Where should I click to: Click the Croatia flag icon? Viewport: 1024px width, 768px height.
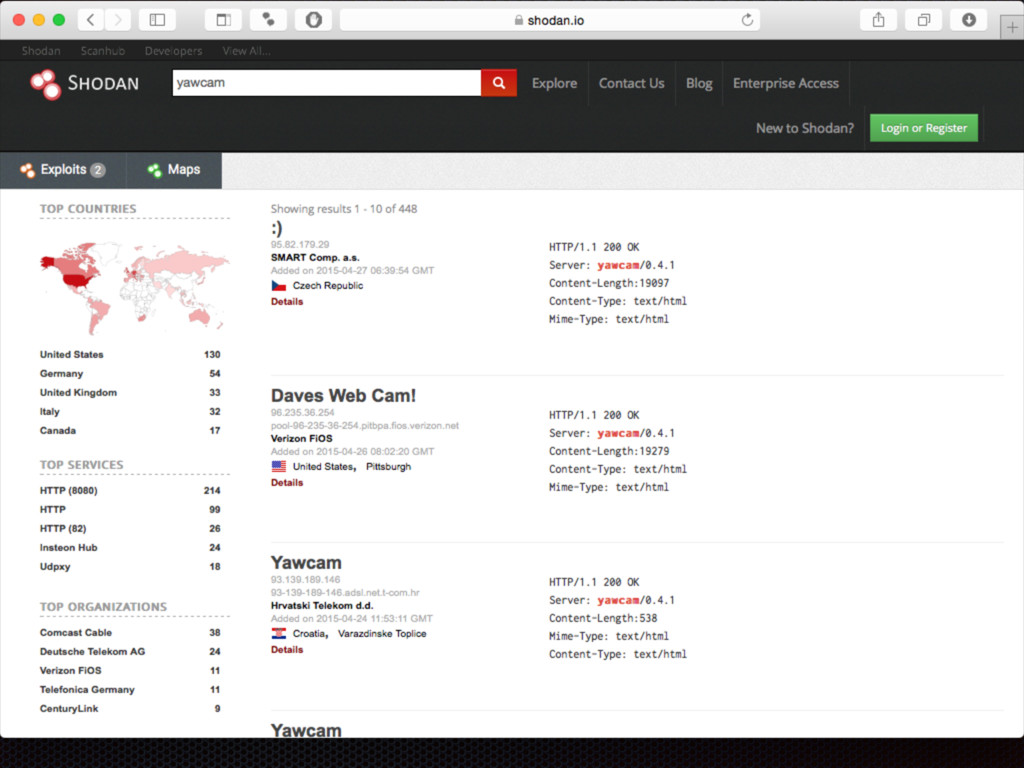pos(279,633)
